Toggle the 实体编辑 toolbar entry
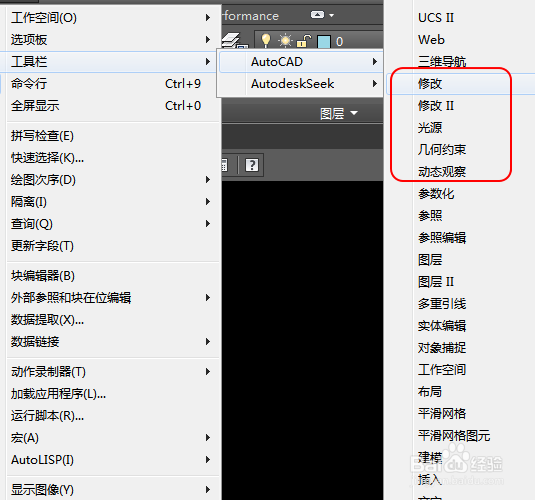The width and height of the screenshot is (535, 500). tap(442, 326)
